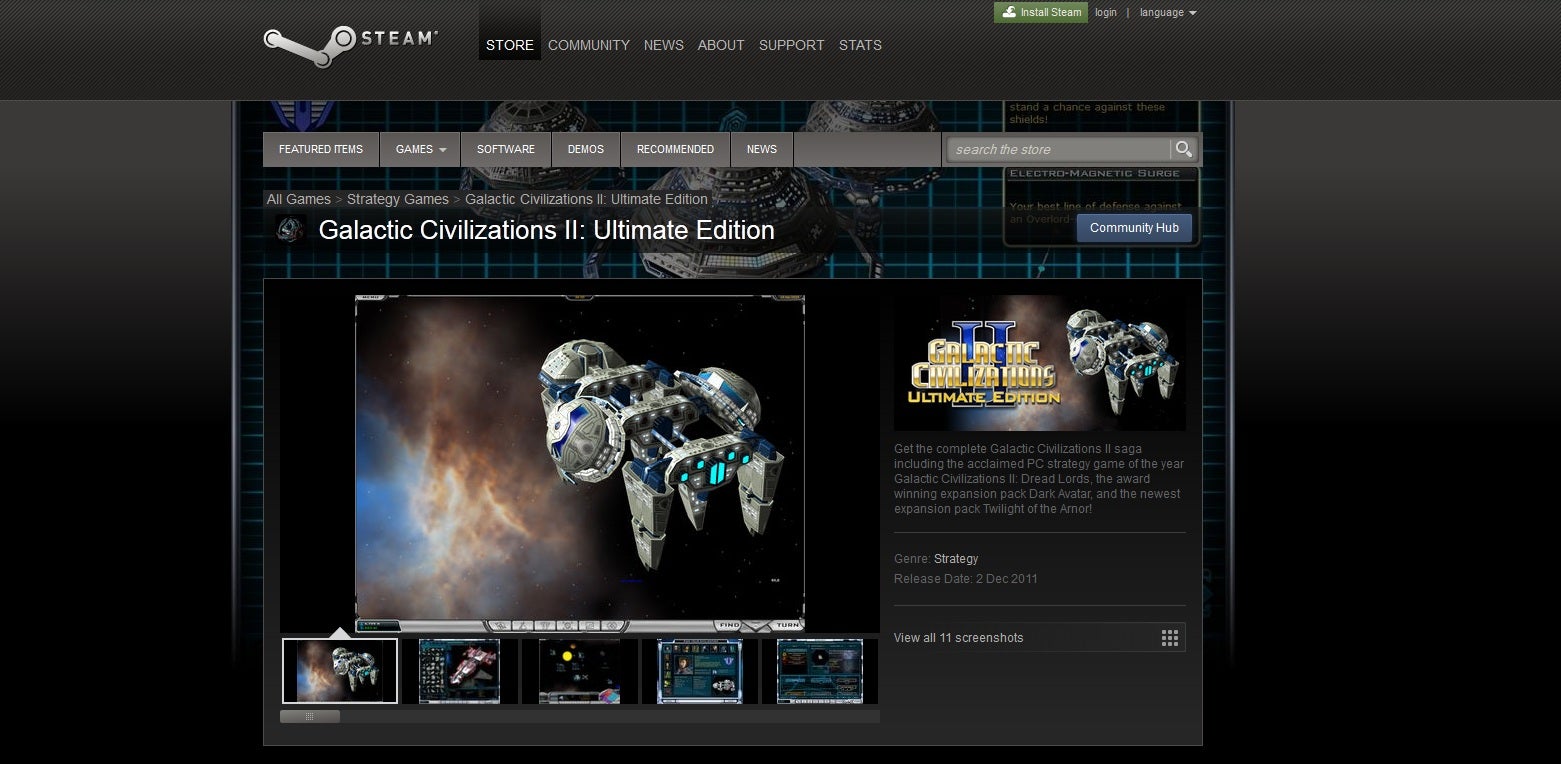Click the thumbnail strip scrollbar handle

[310, 716]
